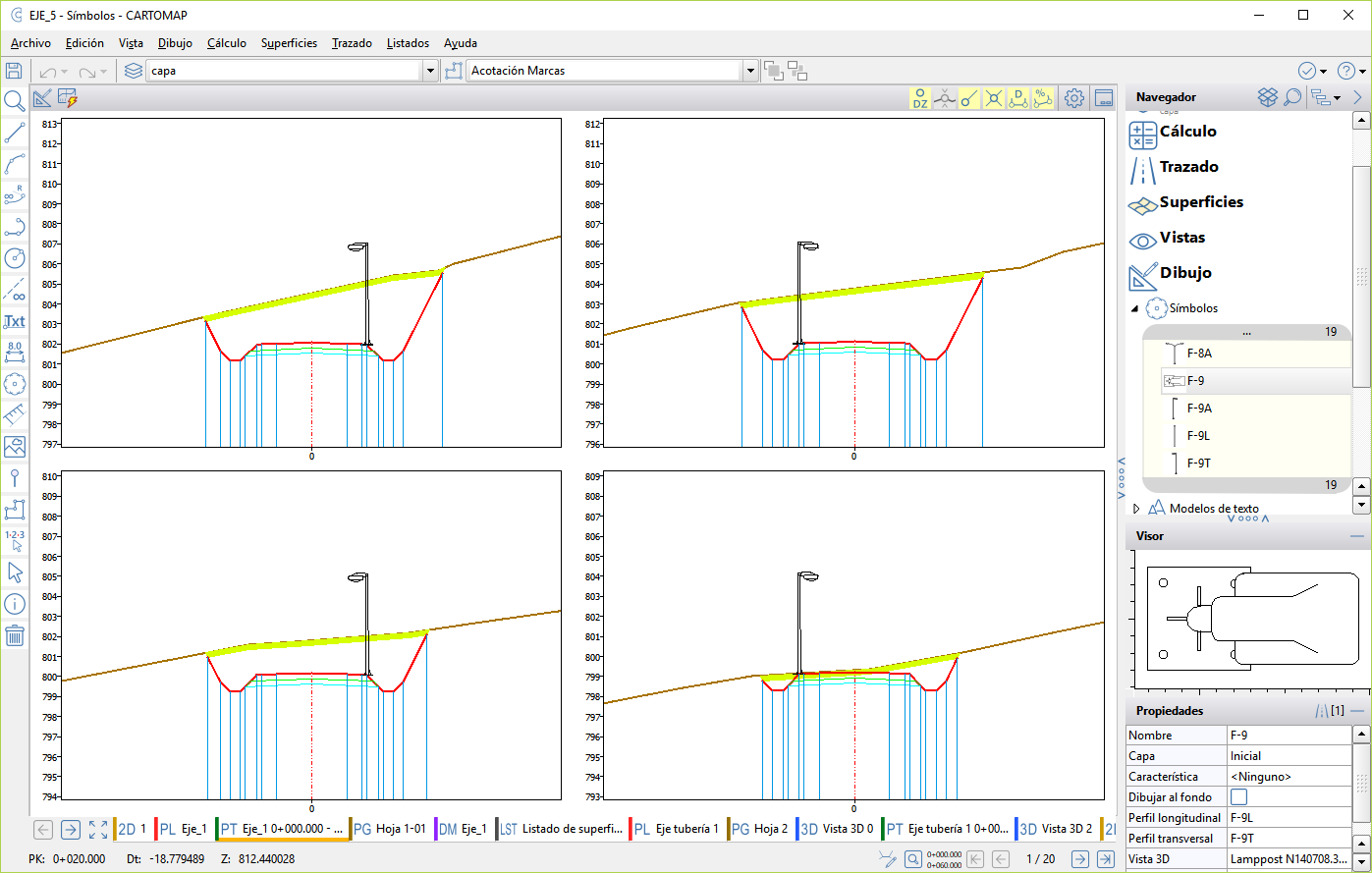
Task: Open the capa layer dropdown
Action: click(x=430, y=71)
